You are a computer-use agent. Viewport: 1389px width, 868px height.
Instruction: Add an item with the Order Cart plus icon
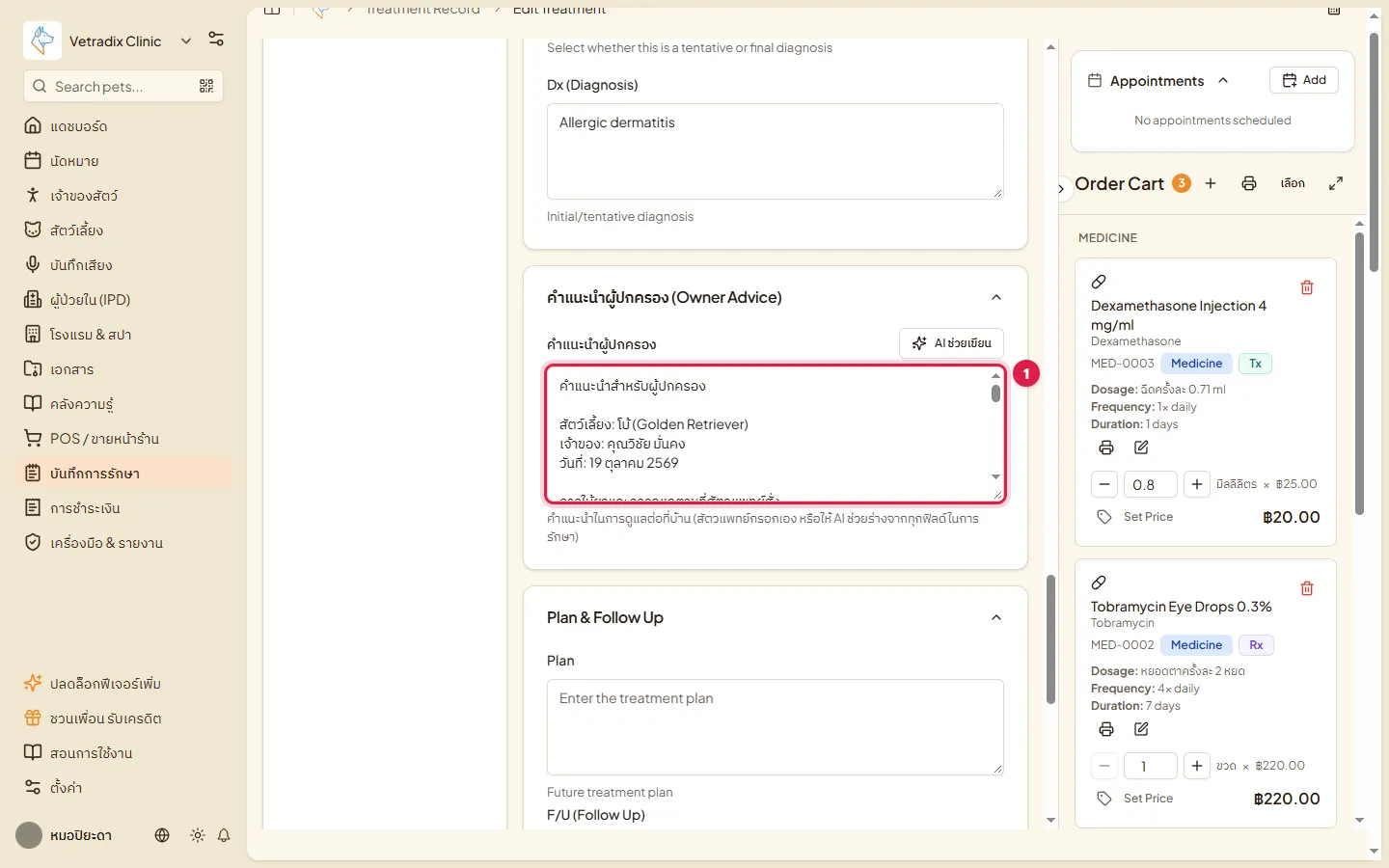(1211, 183)
